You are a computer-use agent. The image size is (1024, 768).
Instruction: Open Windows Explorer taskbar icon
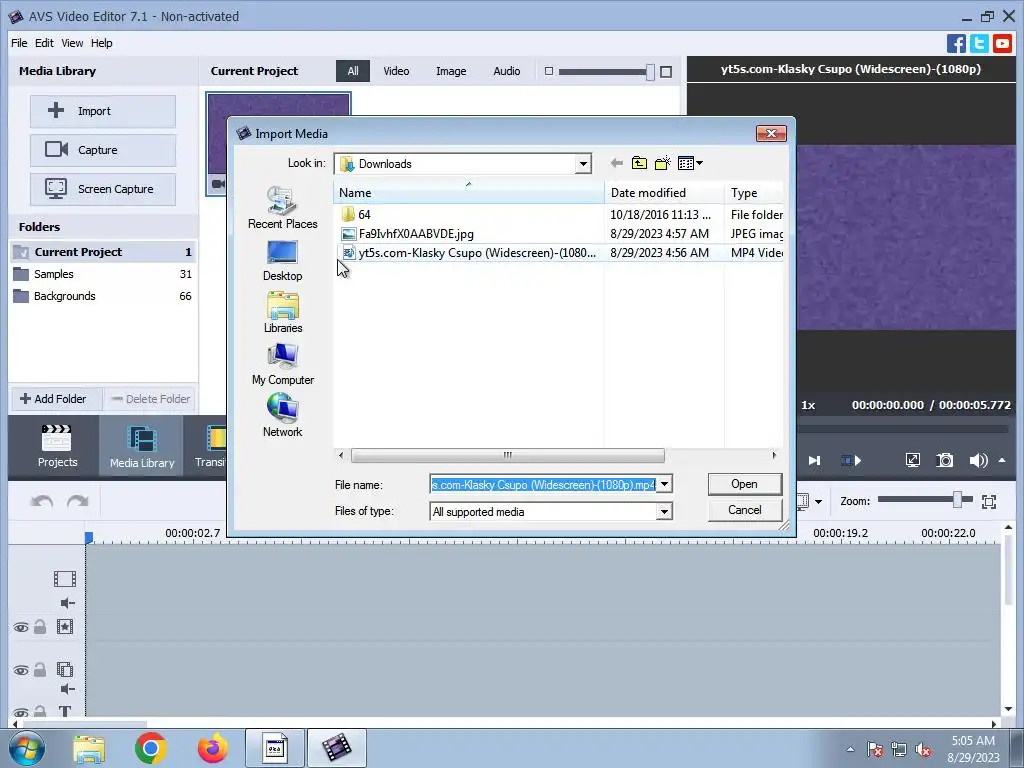[89, 748]
